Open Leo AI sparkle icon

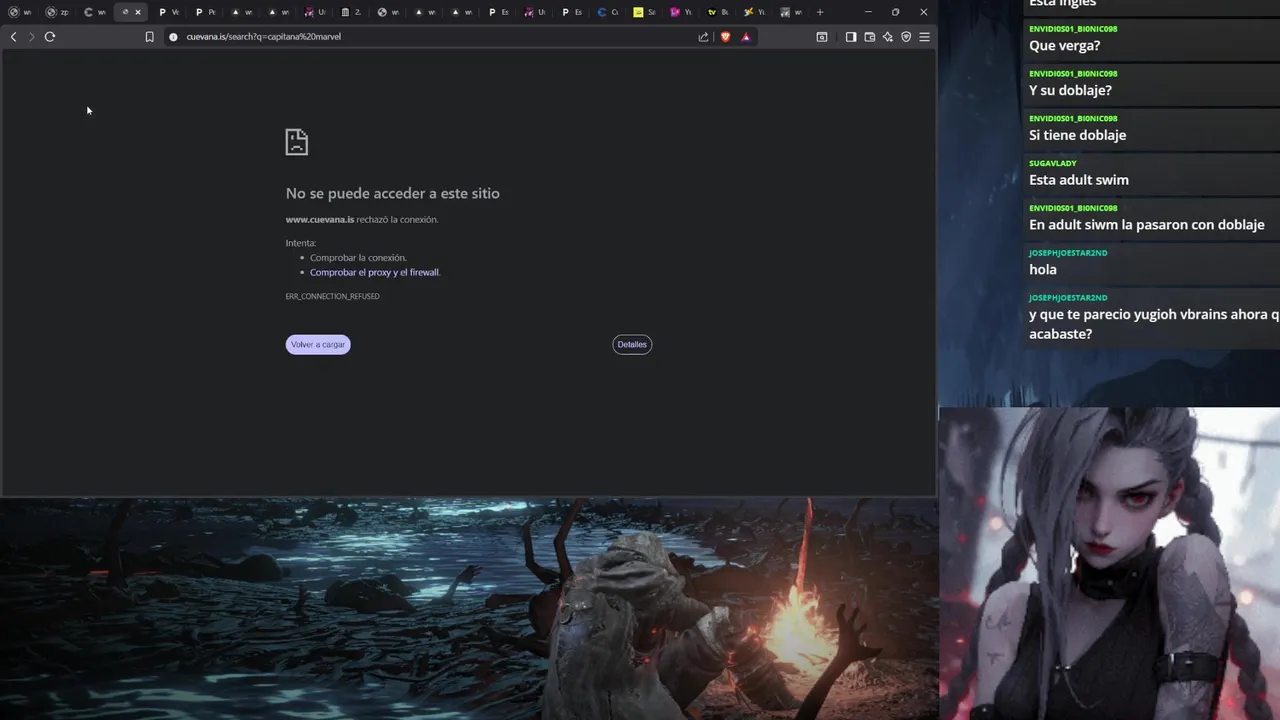coord(888,37)
